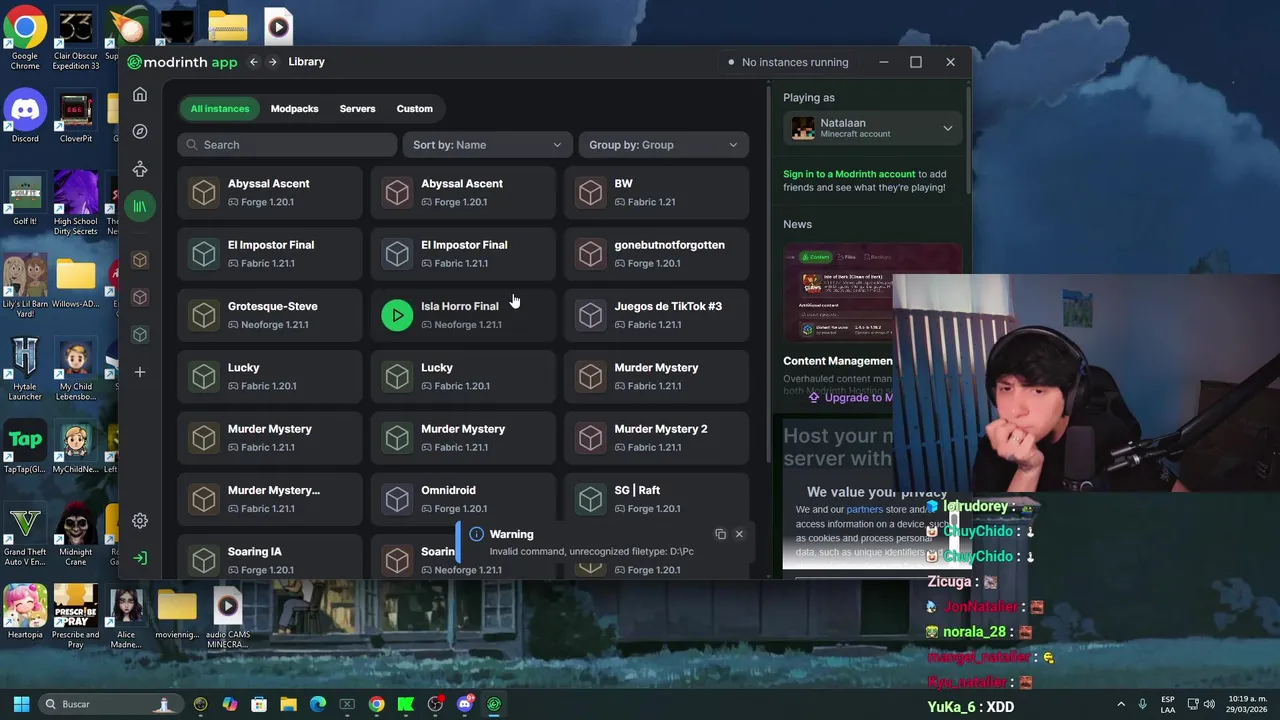This screenshot has width=1280, height=720.
Task: Open Heartopia desktop icon
Action: pos(25,612)
